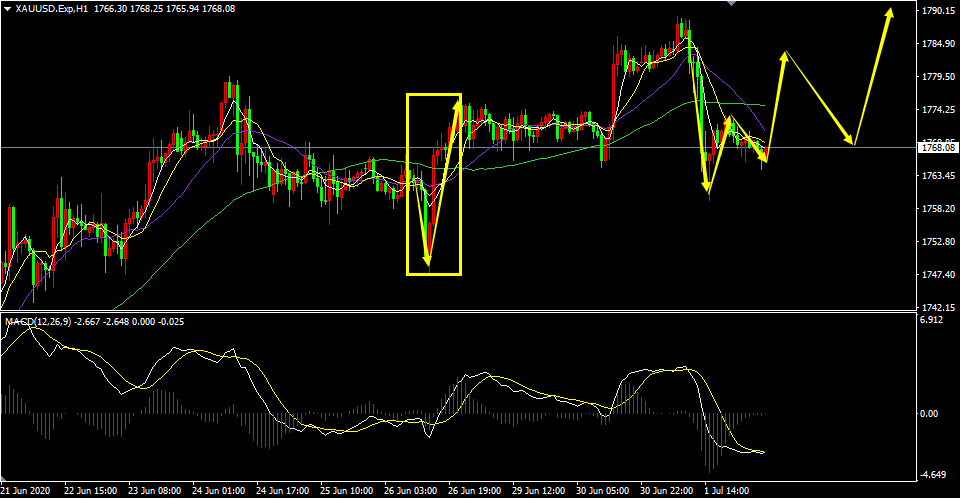This screenshot has height=498, width=960.
Task: Click the 30 Jun 05:00 time label
Action: [x=603, y=491]
